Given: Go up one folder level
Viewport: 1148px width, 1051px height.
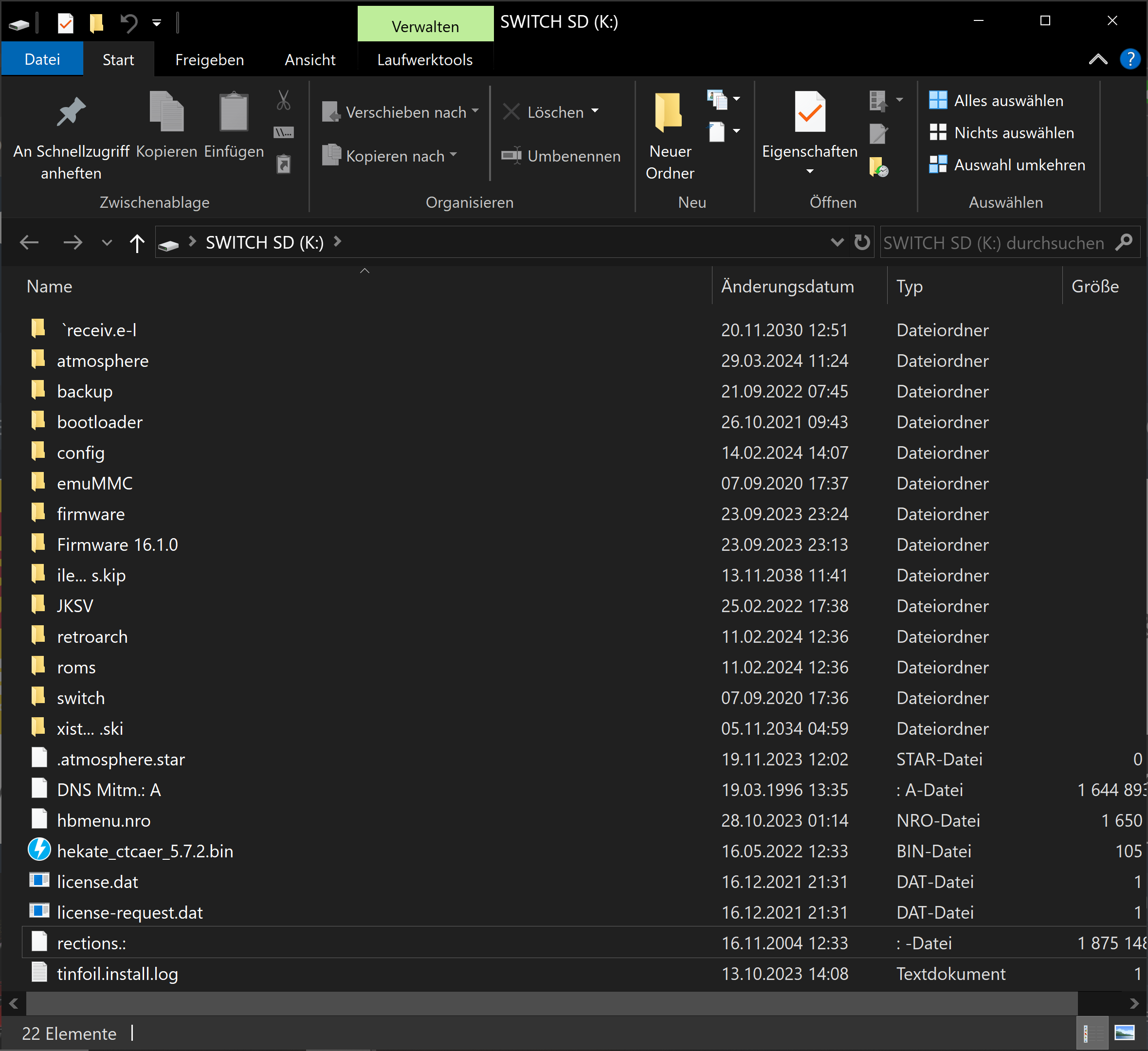Looking at the screenshot, I should point(137,242).
